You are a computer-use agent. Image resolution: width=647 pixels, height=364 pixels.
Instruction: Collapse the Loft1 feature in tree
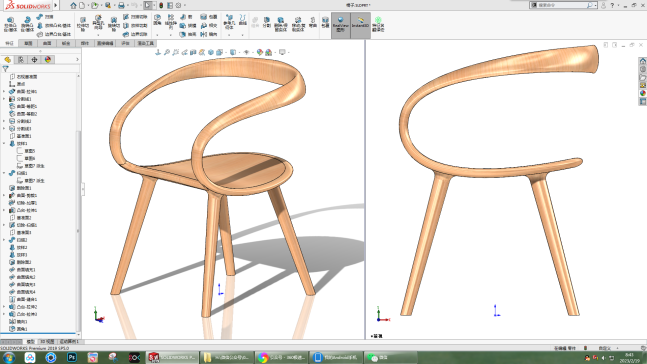[4, 144]
